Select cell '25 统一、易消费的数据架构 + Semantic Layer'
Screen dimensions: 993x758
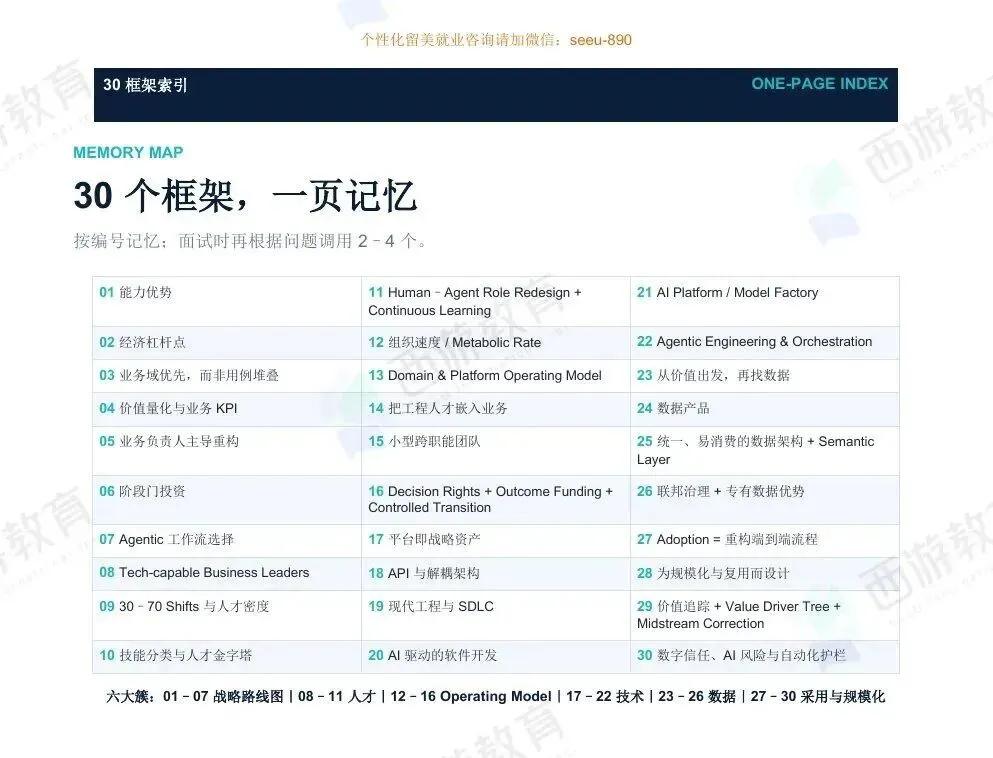[765, 451]
